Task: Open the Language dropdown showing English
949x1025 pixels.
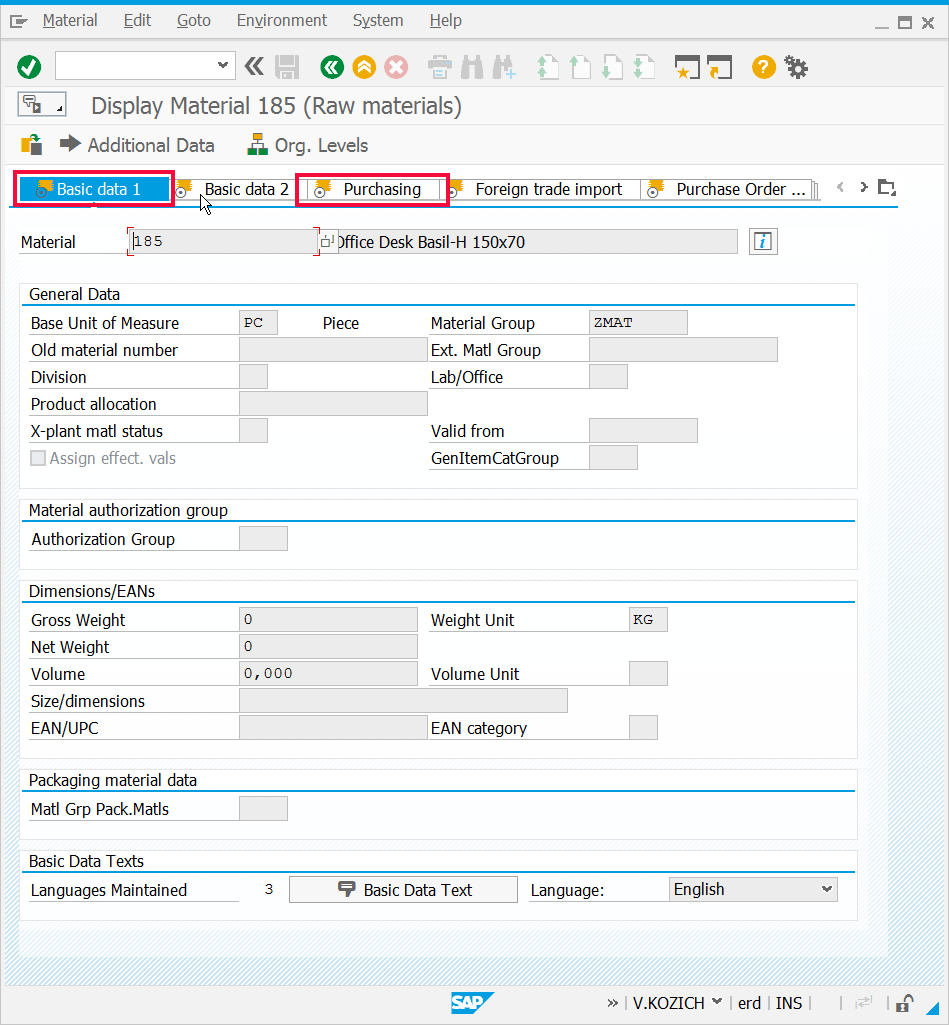Action: [754, 890]
